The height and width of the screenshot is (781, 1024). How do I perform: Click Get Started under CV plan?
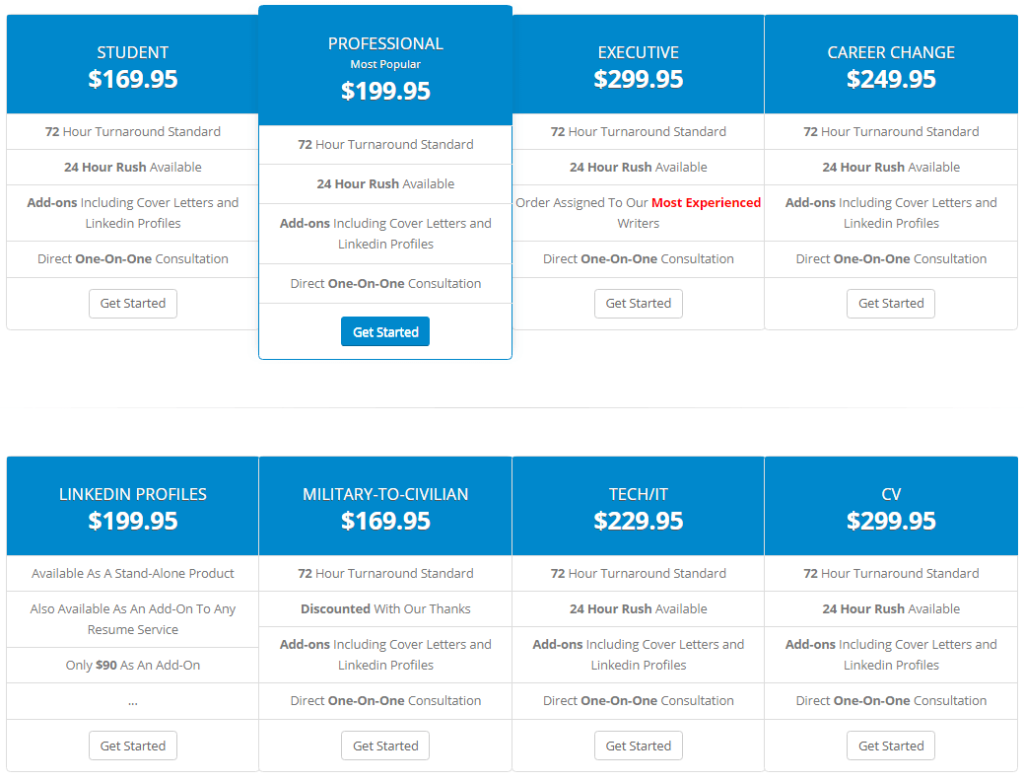[x=891, y=746]
